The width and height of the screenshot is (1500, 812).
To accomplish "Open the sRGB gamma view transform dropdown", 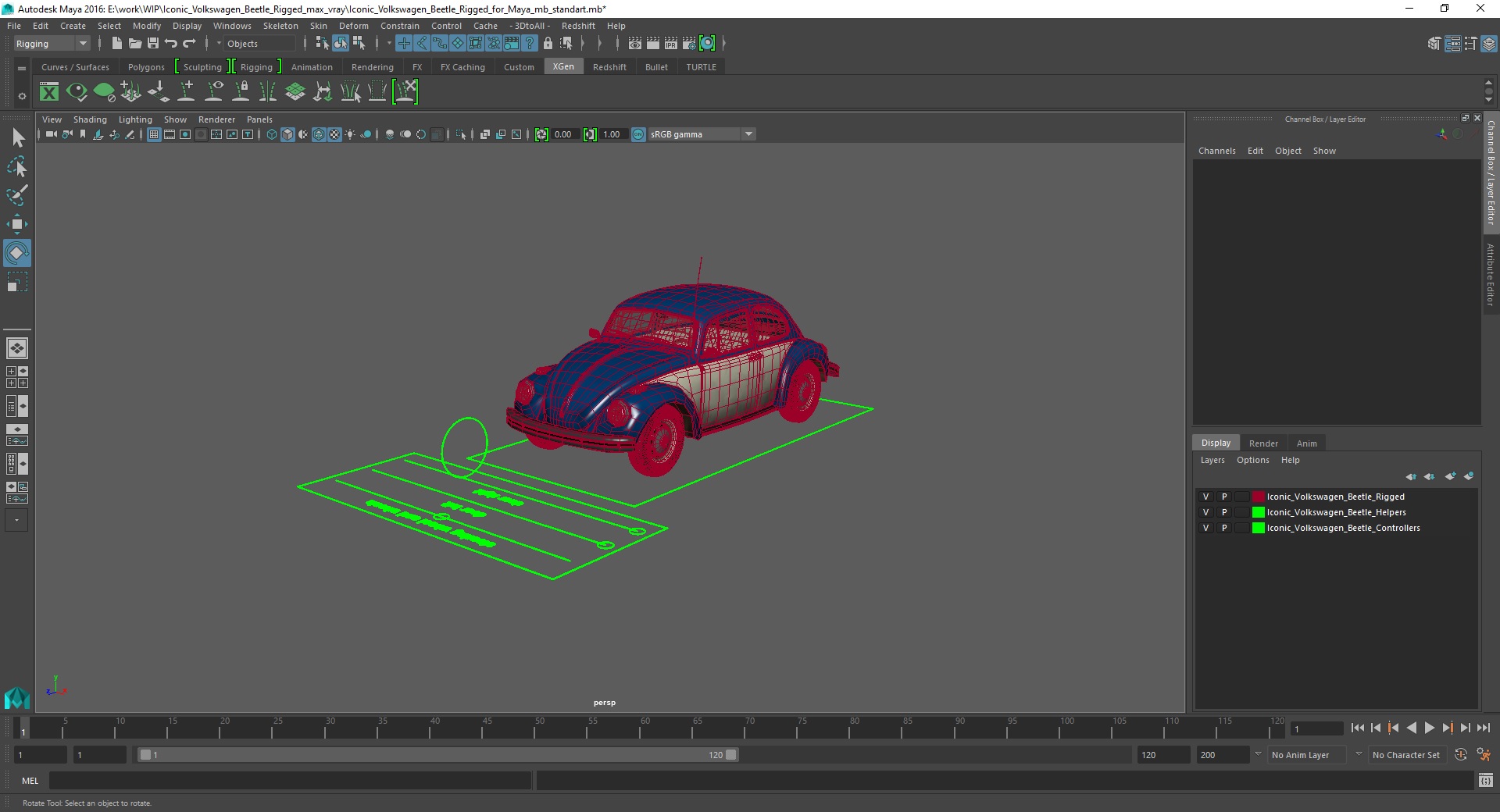I will (701, 134).
